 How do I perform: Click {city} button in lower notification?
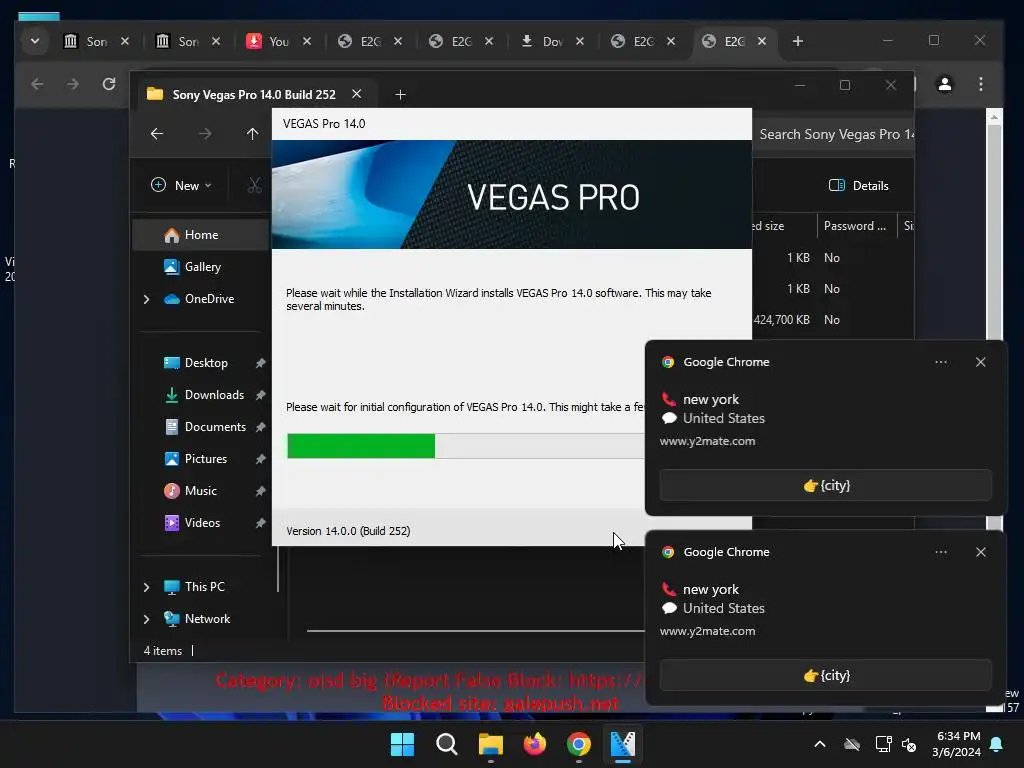825,675
